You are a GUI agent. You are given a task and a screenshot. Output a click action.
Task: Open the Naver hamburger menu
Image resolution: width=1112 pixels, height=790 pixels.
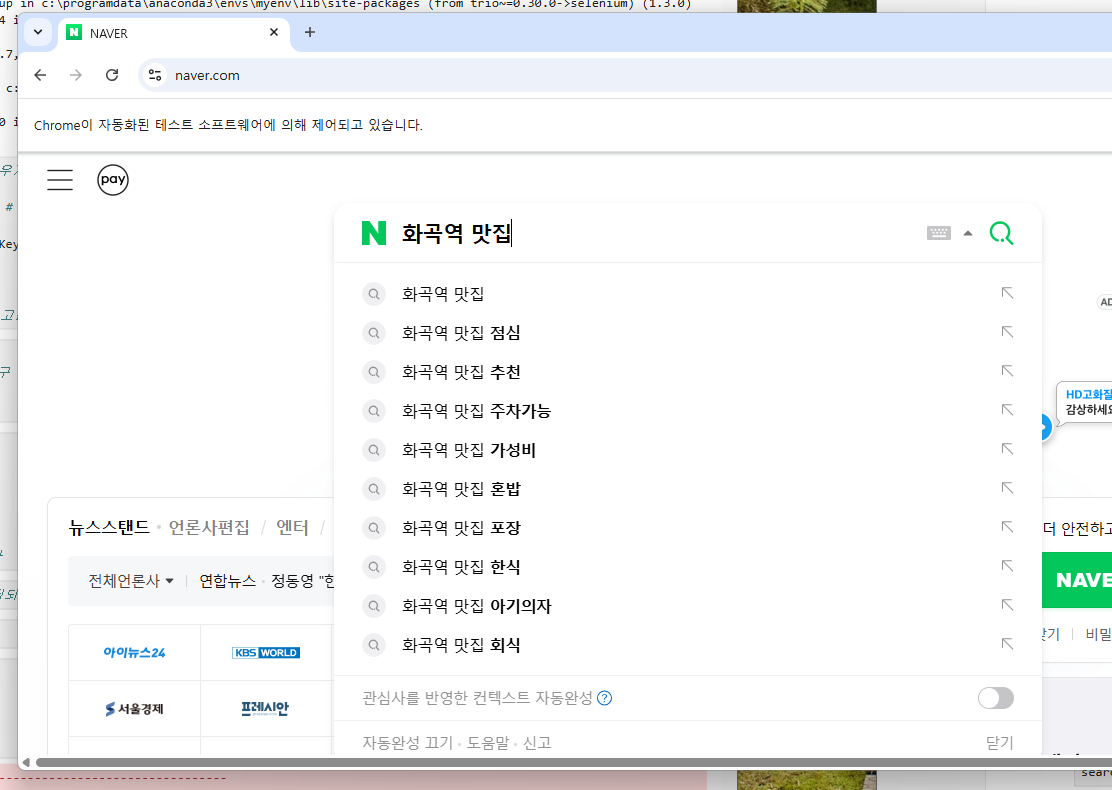pyautogui.click(x=60, y=179)
